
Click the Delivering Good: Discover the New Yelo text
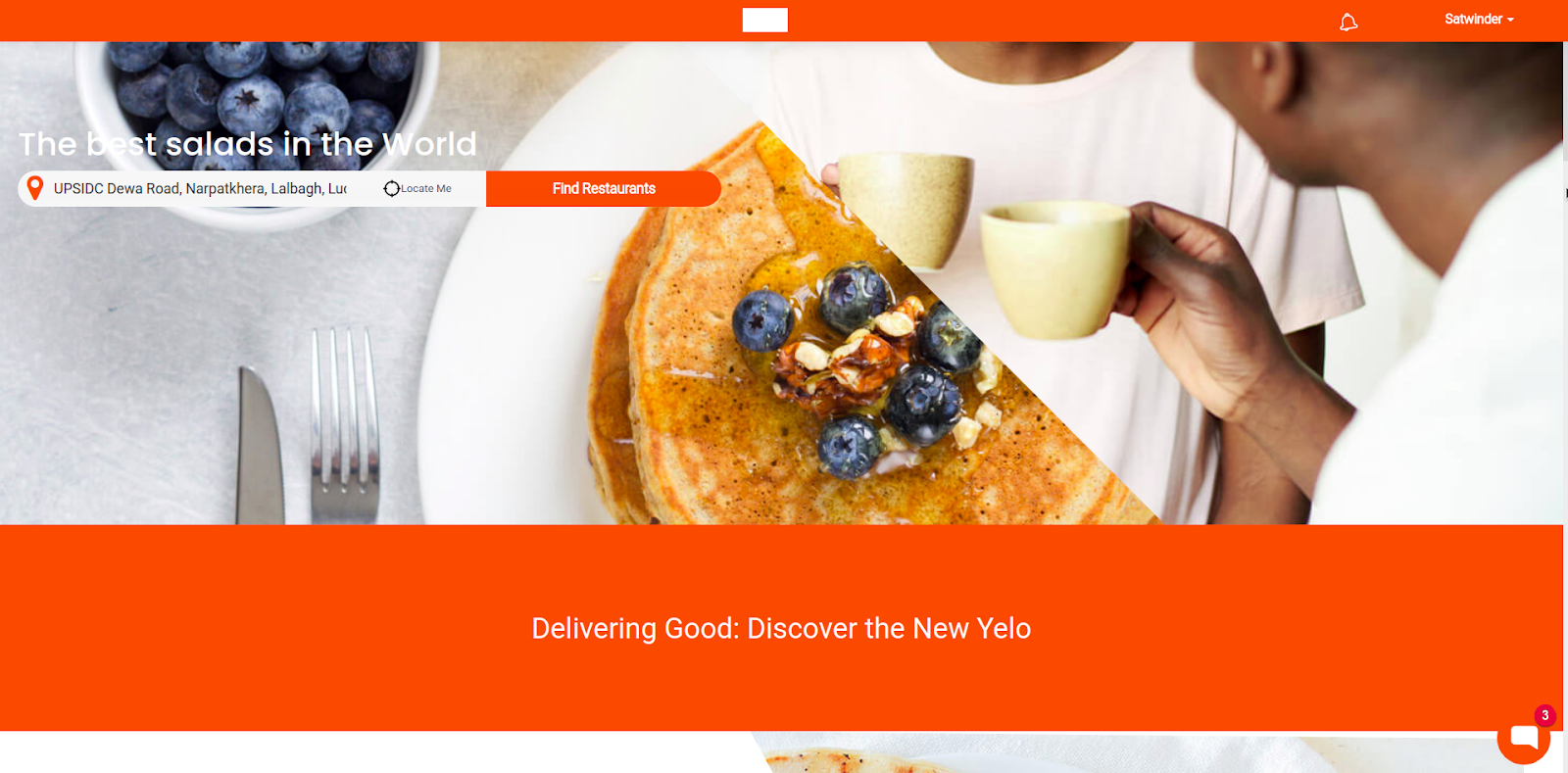coord(781,628)
